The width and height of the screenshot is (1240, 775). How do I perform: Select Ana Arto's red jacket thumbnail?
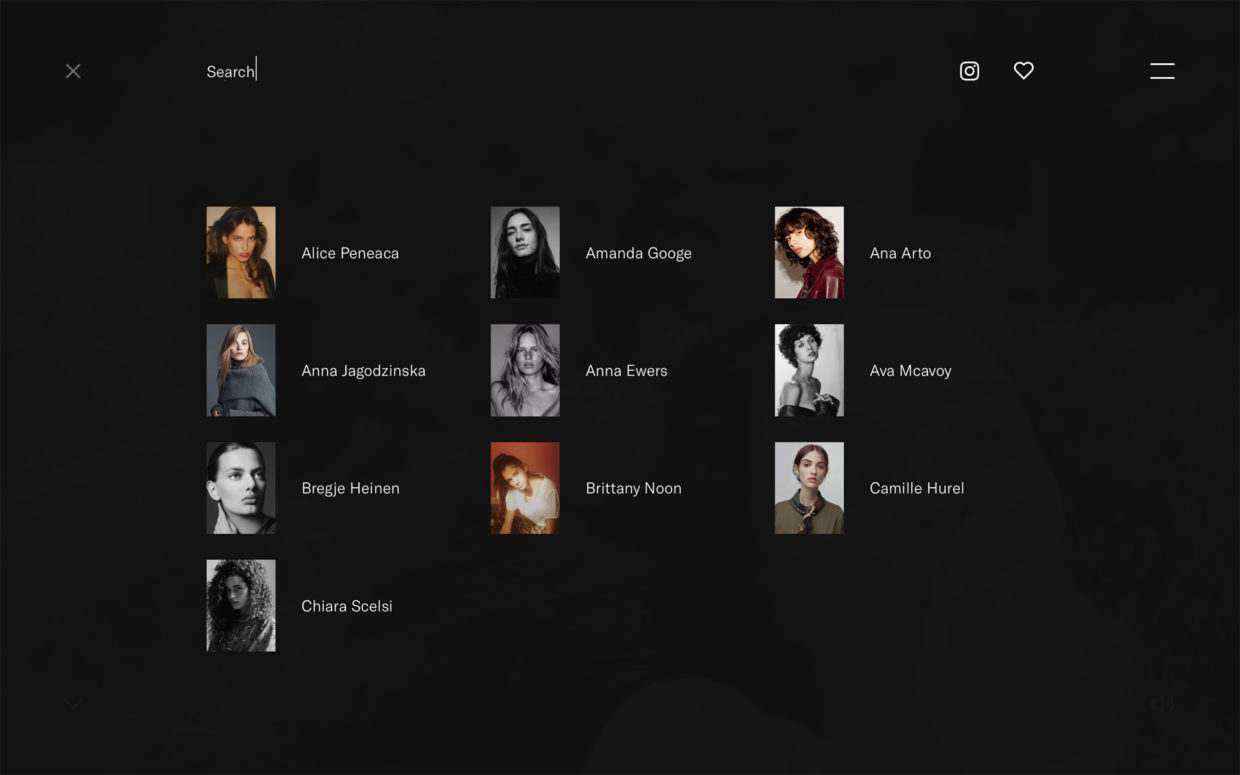pos(809,252)
